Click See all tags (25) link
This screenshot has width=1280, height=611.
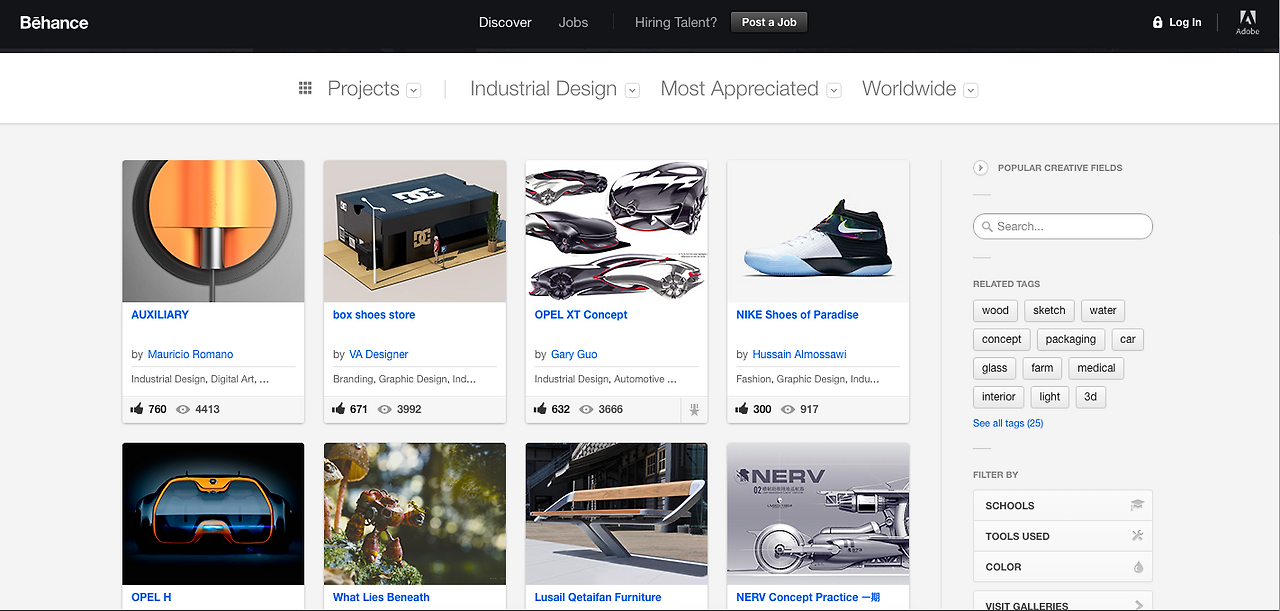(x=1008, y=423)
